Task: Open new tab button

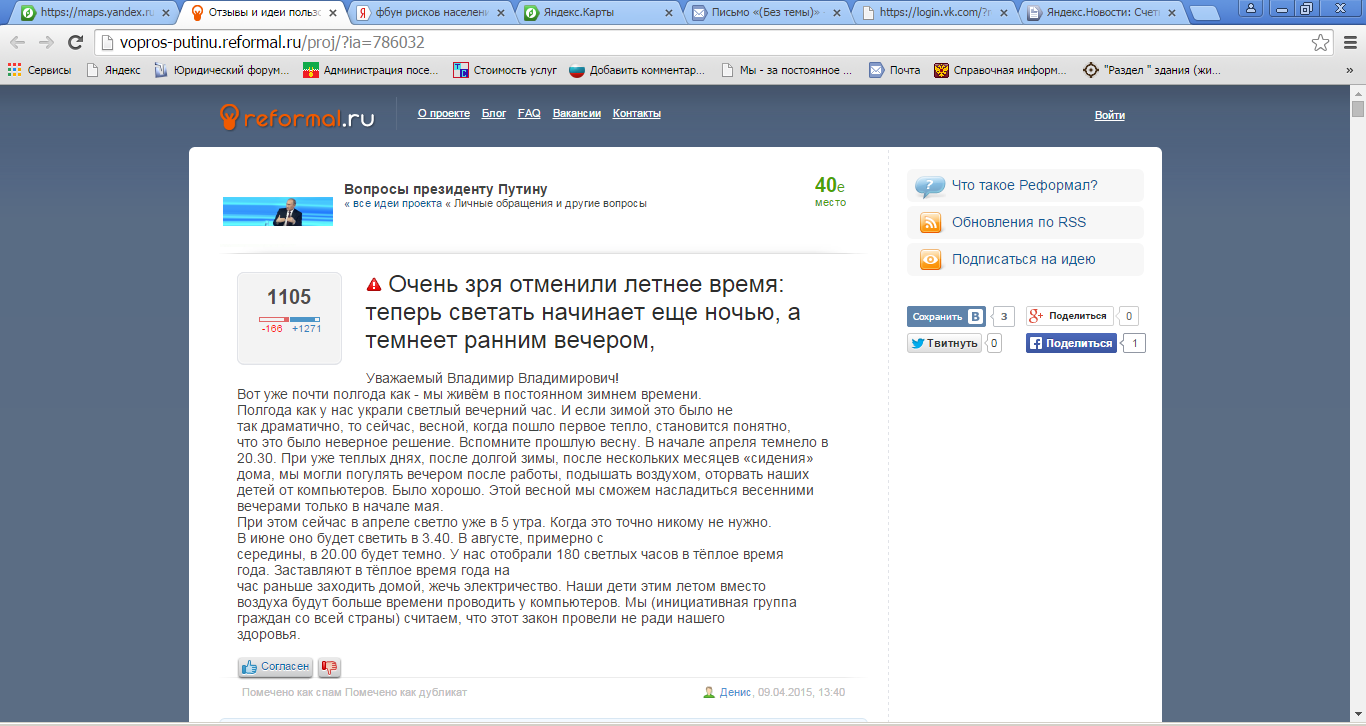Action: click(x=1204, y=14)
